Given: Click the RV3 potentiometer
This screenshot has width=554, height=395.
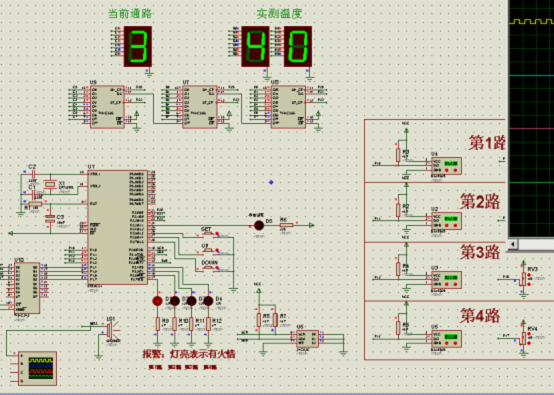Looking at the screenshot, I should pos(523,279).
